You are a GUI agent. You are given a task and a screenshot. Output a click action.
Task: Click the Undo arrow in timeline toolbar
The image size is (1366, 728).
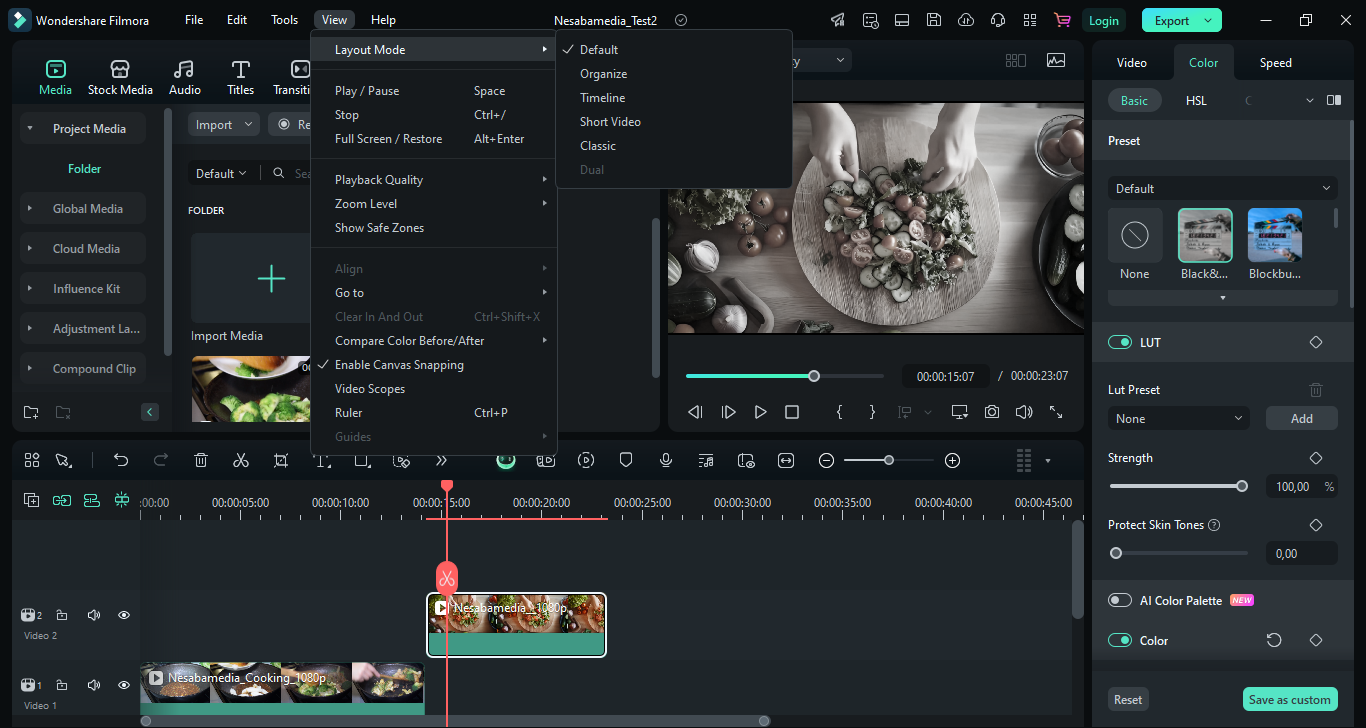121,460
